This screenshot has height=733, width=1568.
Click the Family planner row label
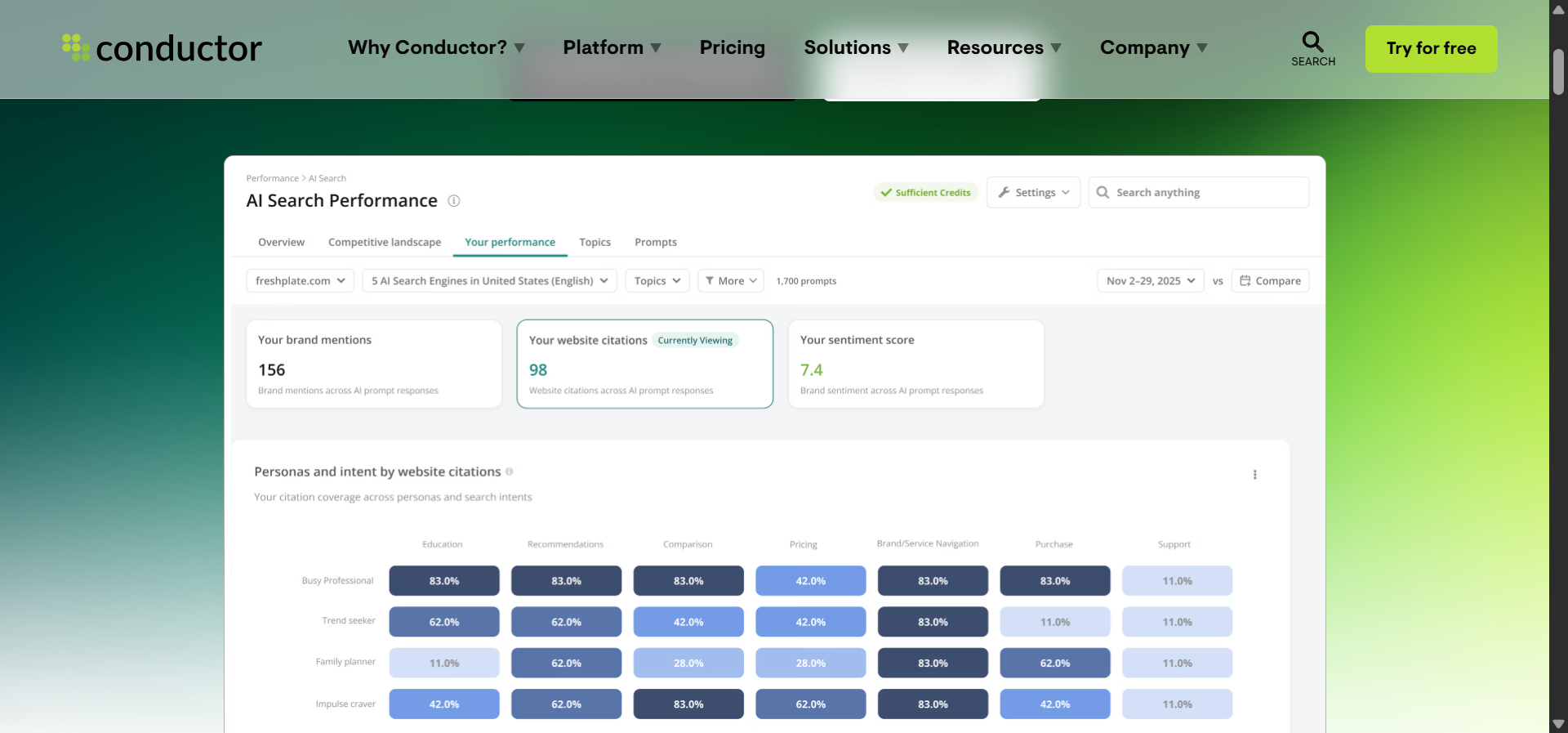pyautogui.click(x=345, y=662)
